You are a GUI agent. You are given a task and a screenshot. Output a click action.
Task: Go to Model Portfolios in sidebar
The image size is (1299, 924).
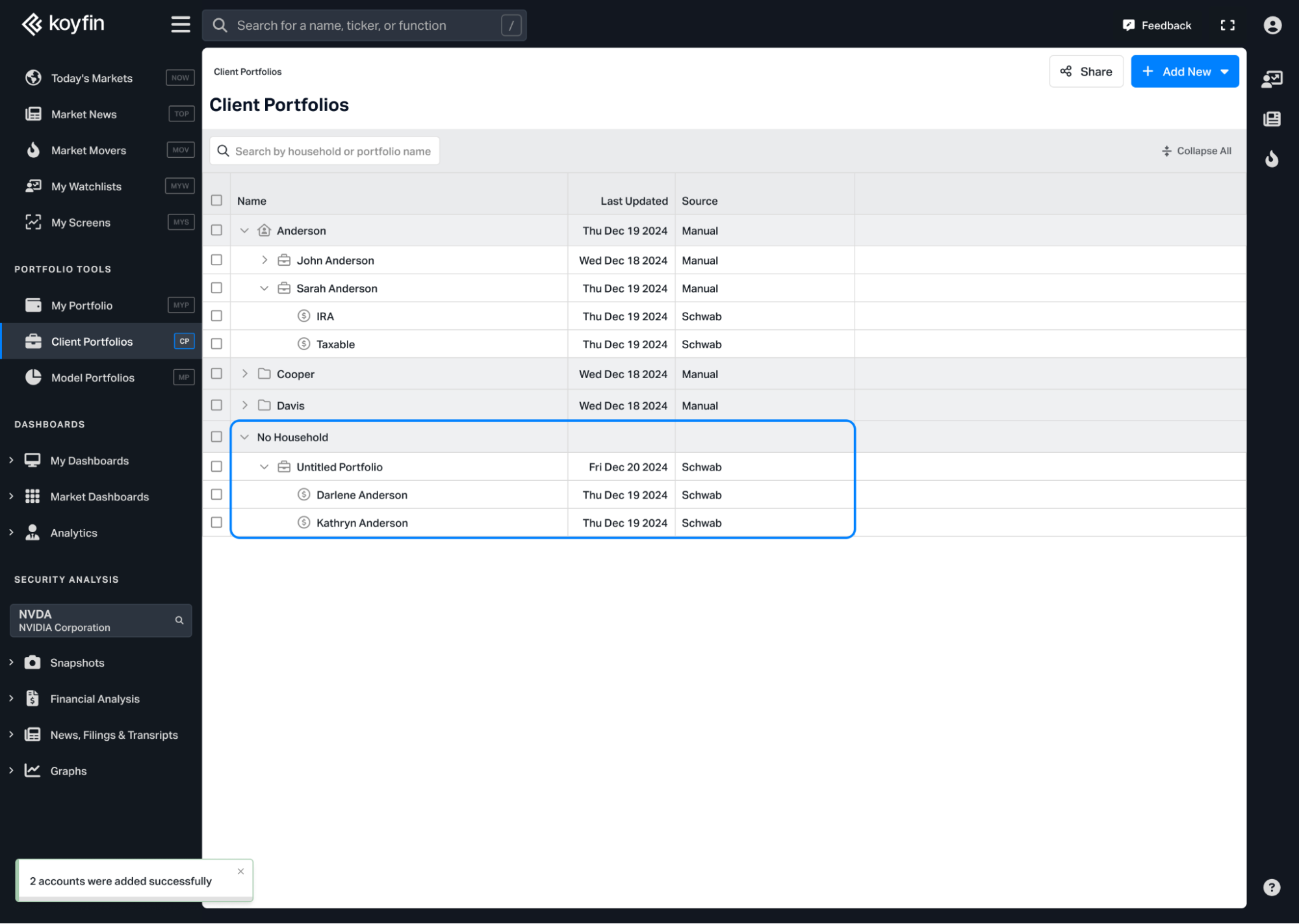tap(92, 378)
